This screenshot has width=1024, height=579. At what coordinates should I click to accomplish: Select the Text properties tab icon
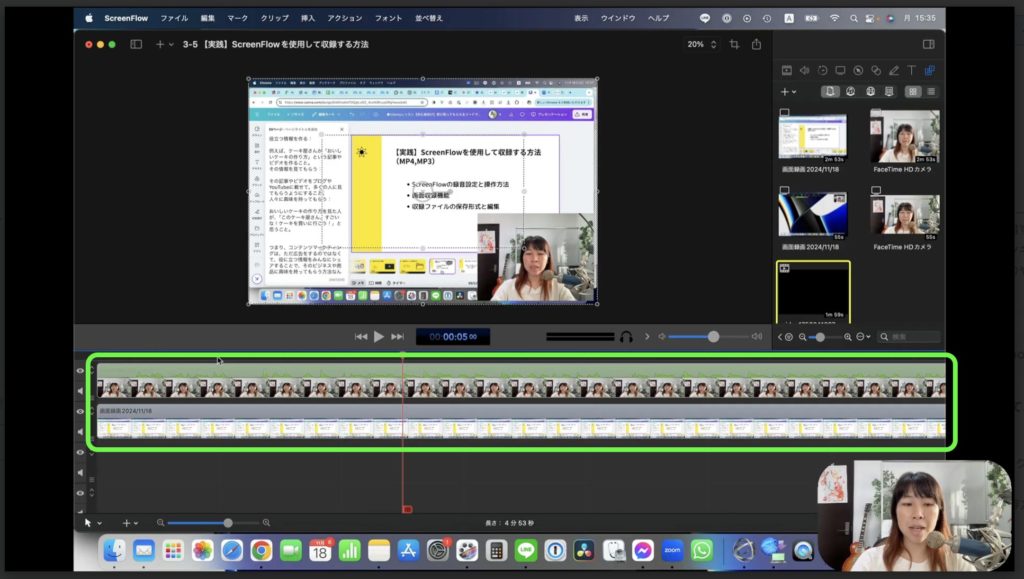pyautogui.click(x=911, y=70)
